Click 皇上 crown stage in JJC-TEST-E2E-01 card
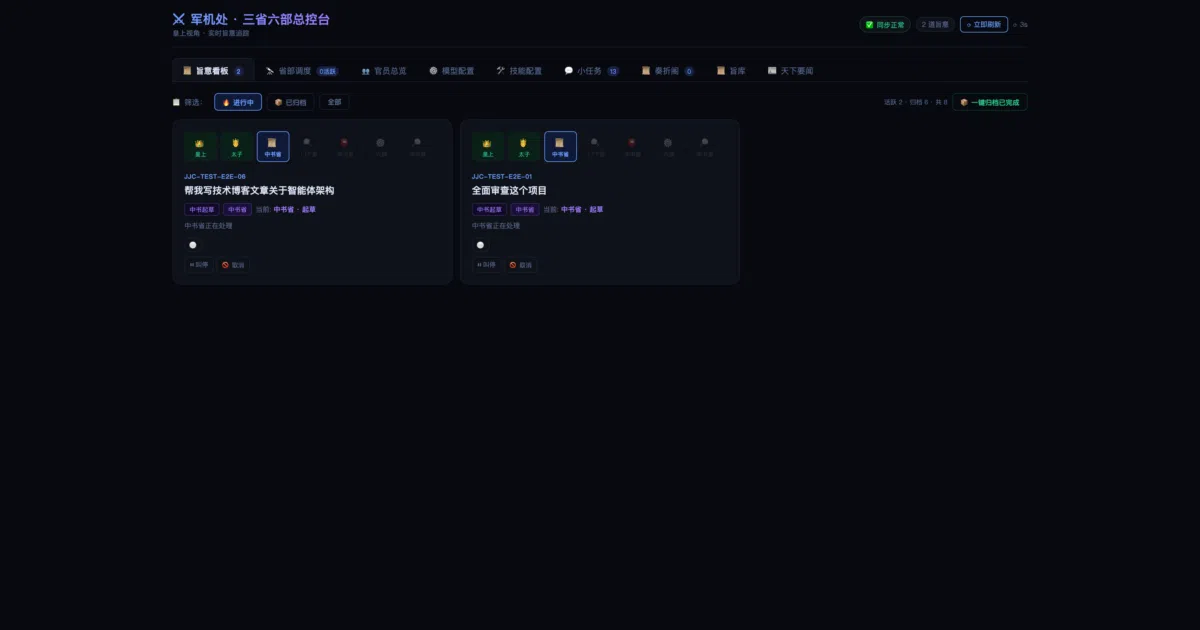Viewport: 1200px width, 630px height. click(x=488, y=147)
